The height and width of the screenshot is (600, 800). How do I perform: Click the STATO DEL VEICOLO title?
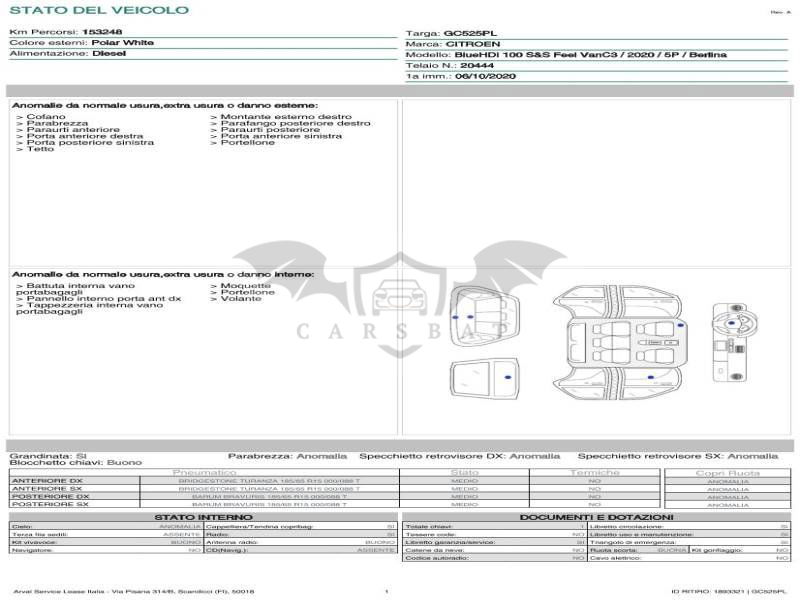pos(98,11)
